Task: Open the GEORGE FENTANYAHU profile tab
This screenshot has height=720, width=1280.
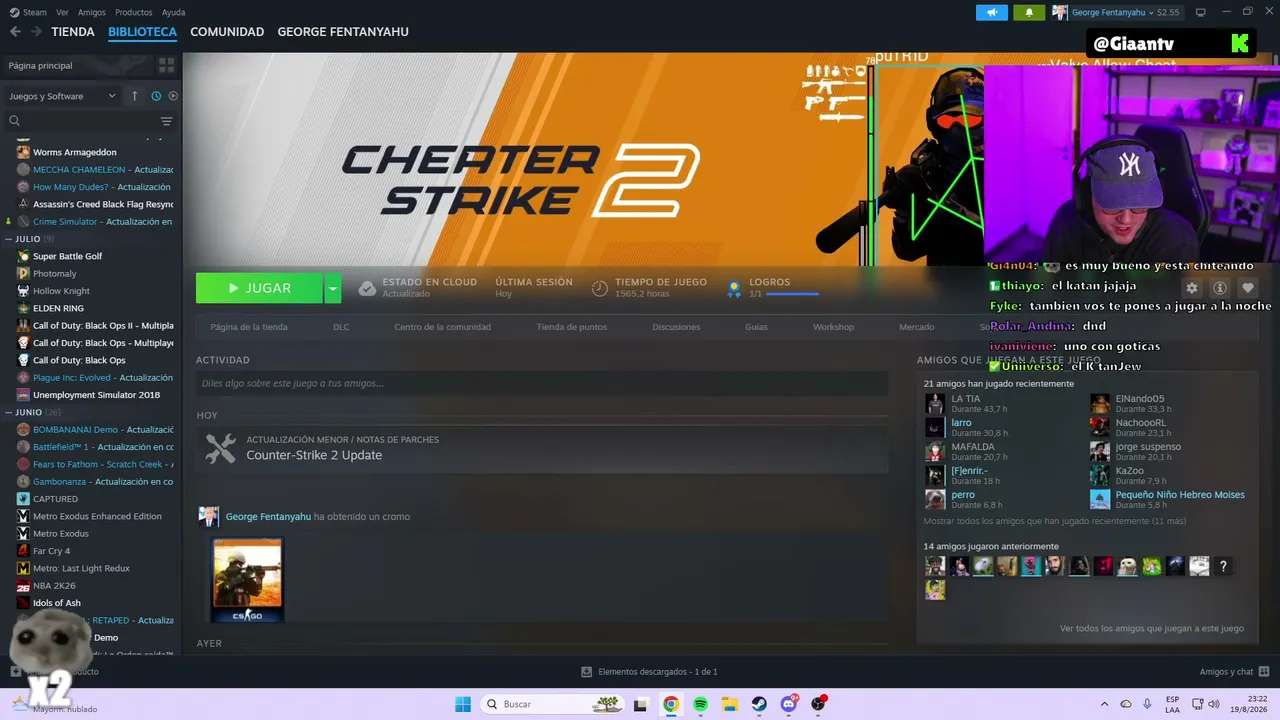Action: point(343,32)
